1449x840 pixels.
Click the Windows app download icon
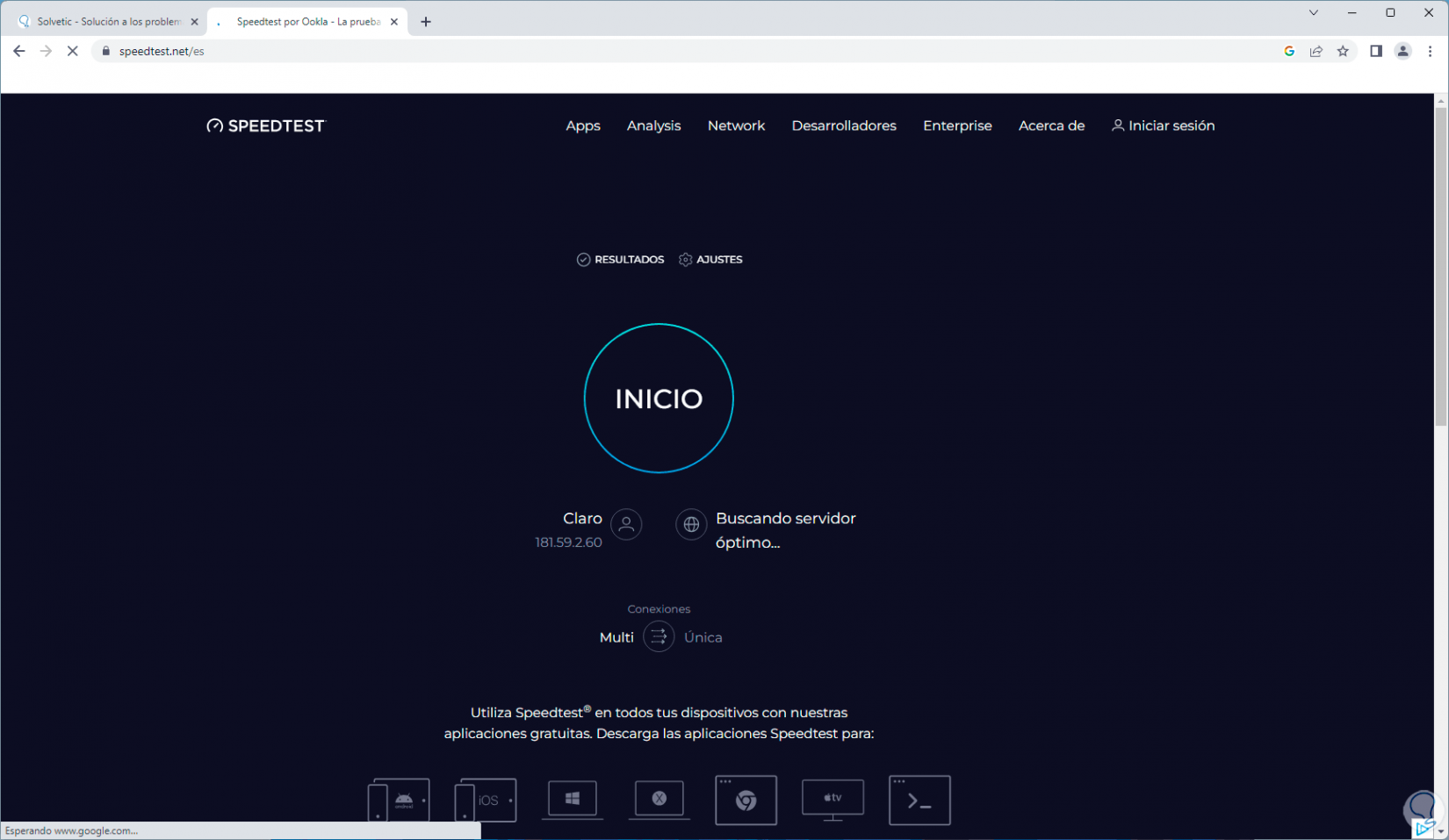pyautogui.click(x=573, y=799)
